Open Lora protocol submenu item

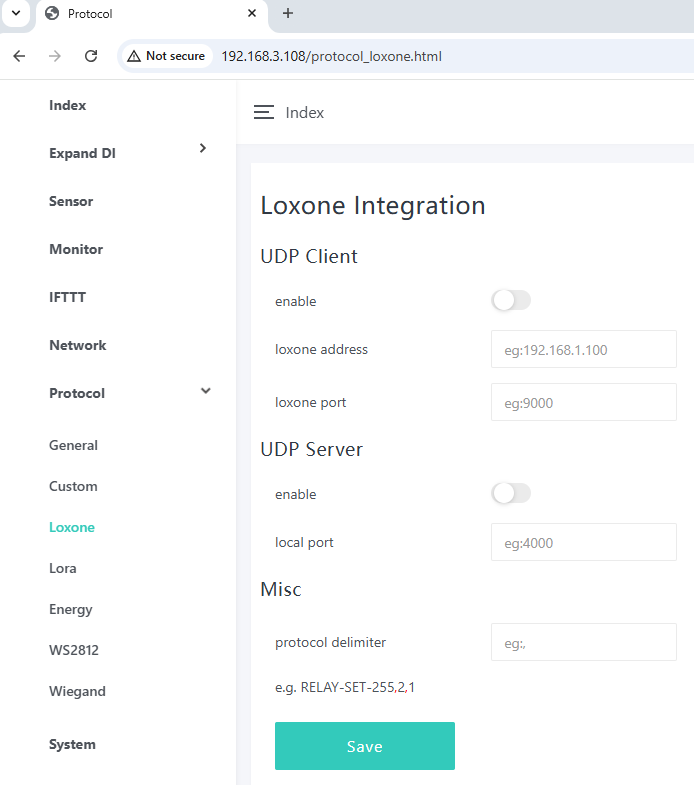coord(63,568)
